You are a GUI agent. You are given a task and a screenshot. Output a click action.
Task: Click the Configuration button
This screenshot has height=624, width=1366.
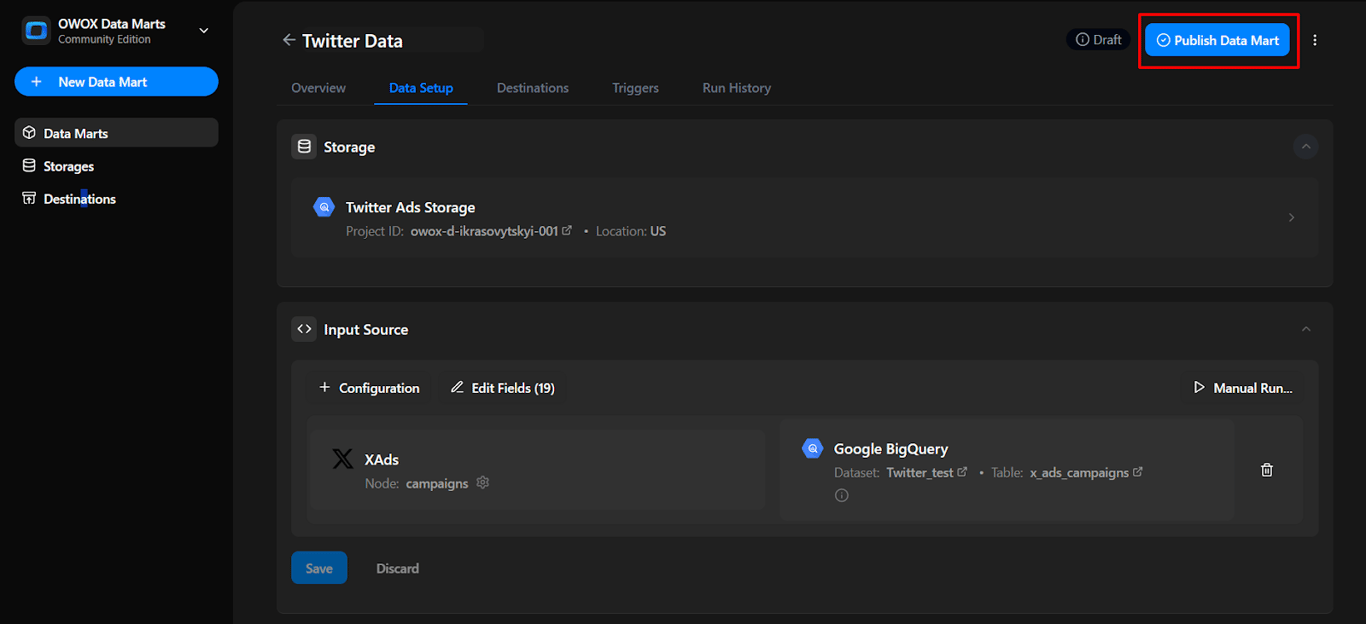coord(369,388)
